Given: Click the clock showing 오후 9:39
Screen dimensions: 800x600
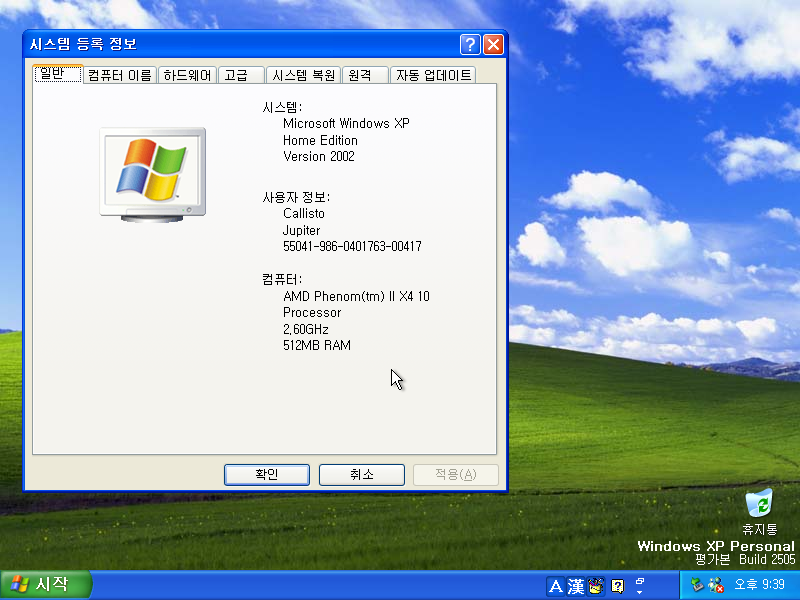Looking at the screenshot, I should [759, 585].
